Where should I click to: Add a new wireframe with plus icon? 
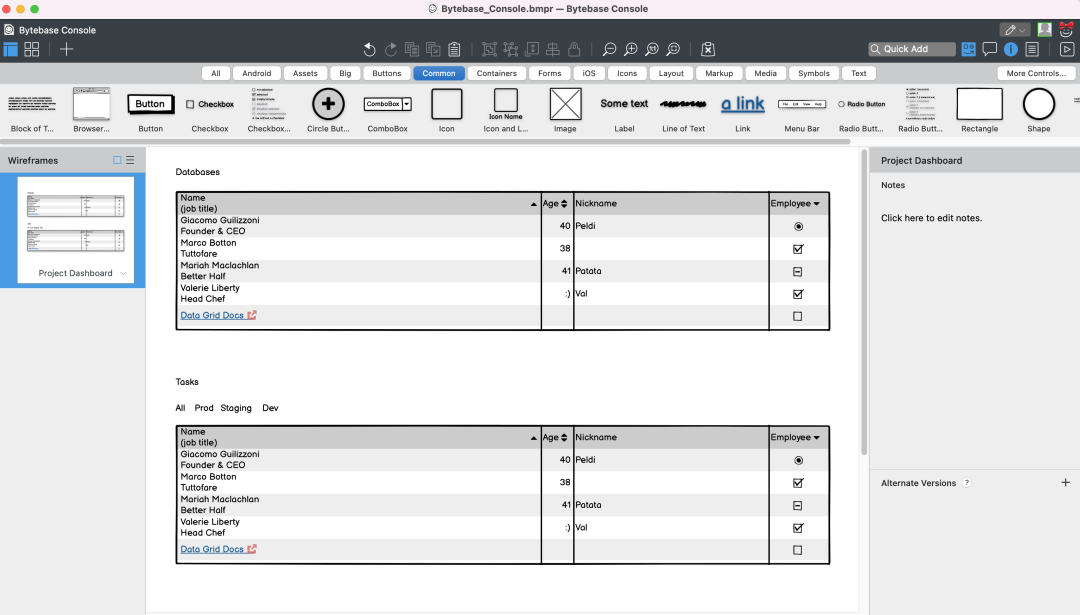(66, 49)
